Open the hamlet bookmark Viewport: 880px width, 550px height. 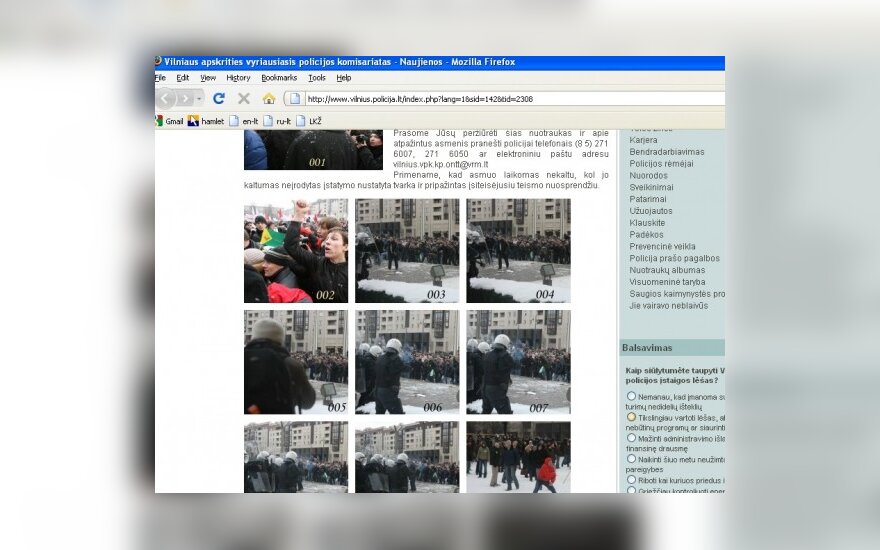click(x=206, y=121)
